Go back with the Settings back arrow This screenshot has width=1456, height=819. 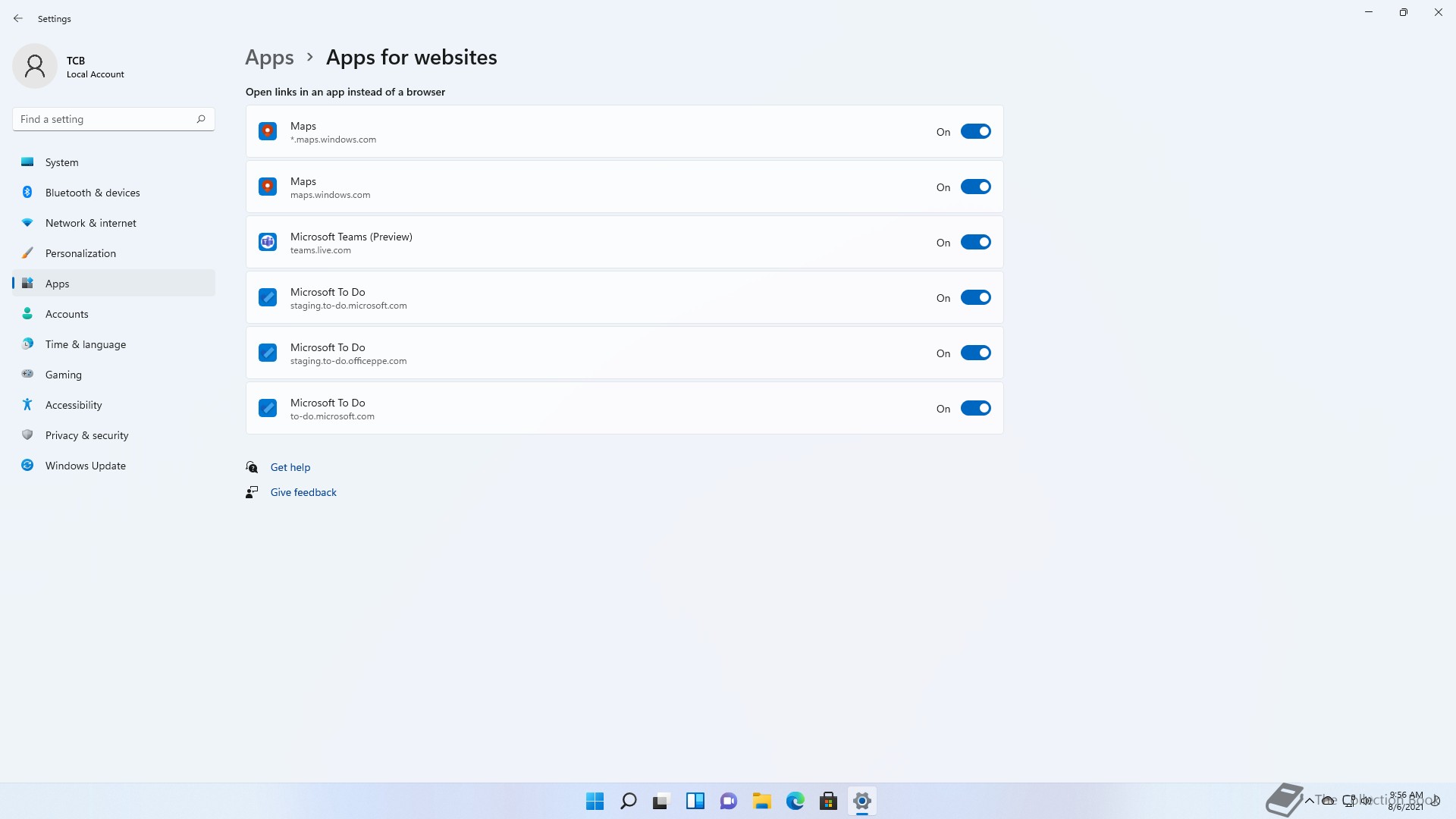[x=18, y=18]
